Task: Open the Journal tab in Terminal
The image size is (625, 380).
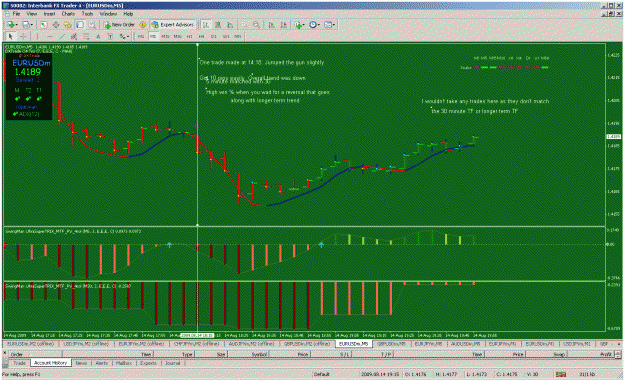Action: point(173,363)
